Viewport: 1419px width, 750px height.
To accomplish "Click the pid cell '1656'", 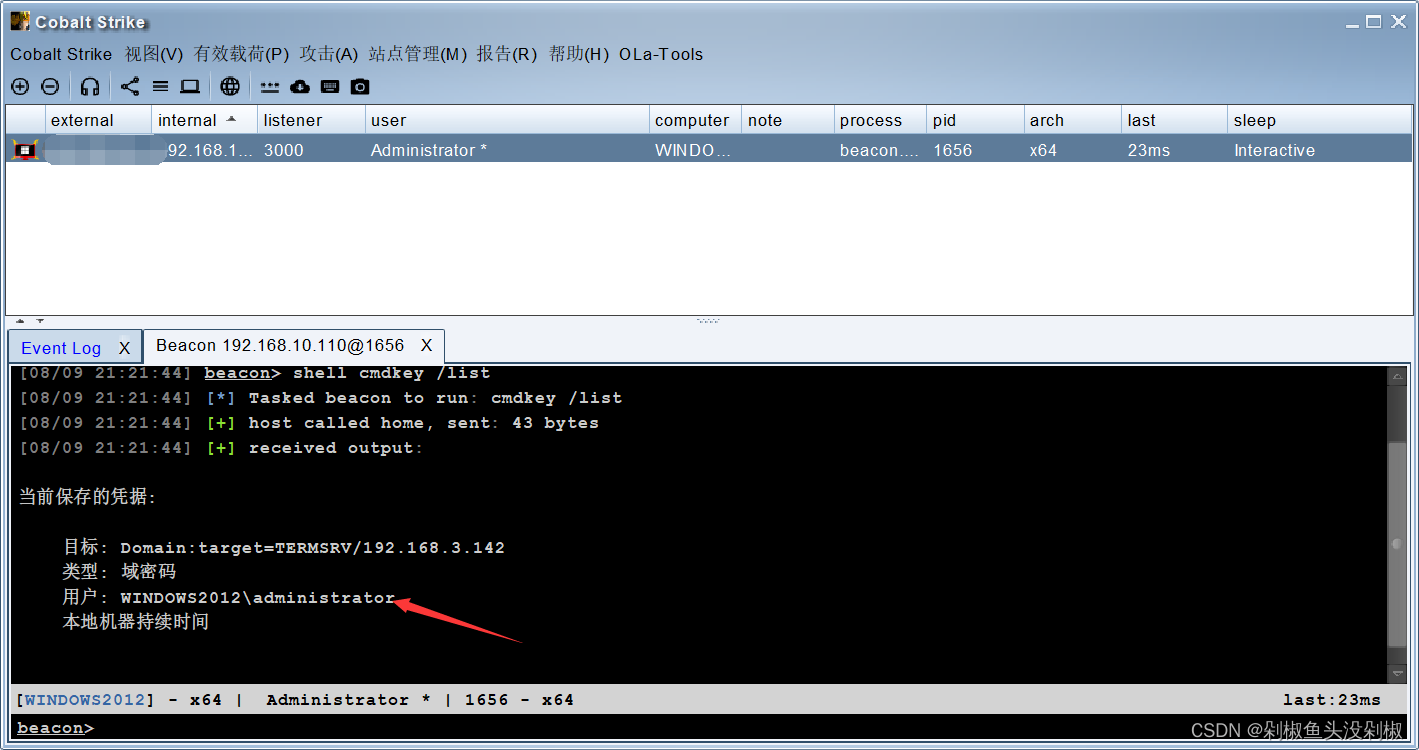I will pyautogui.click(x=975, y=150).
